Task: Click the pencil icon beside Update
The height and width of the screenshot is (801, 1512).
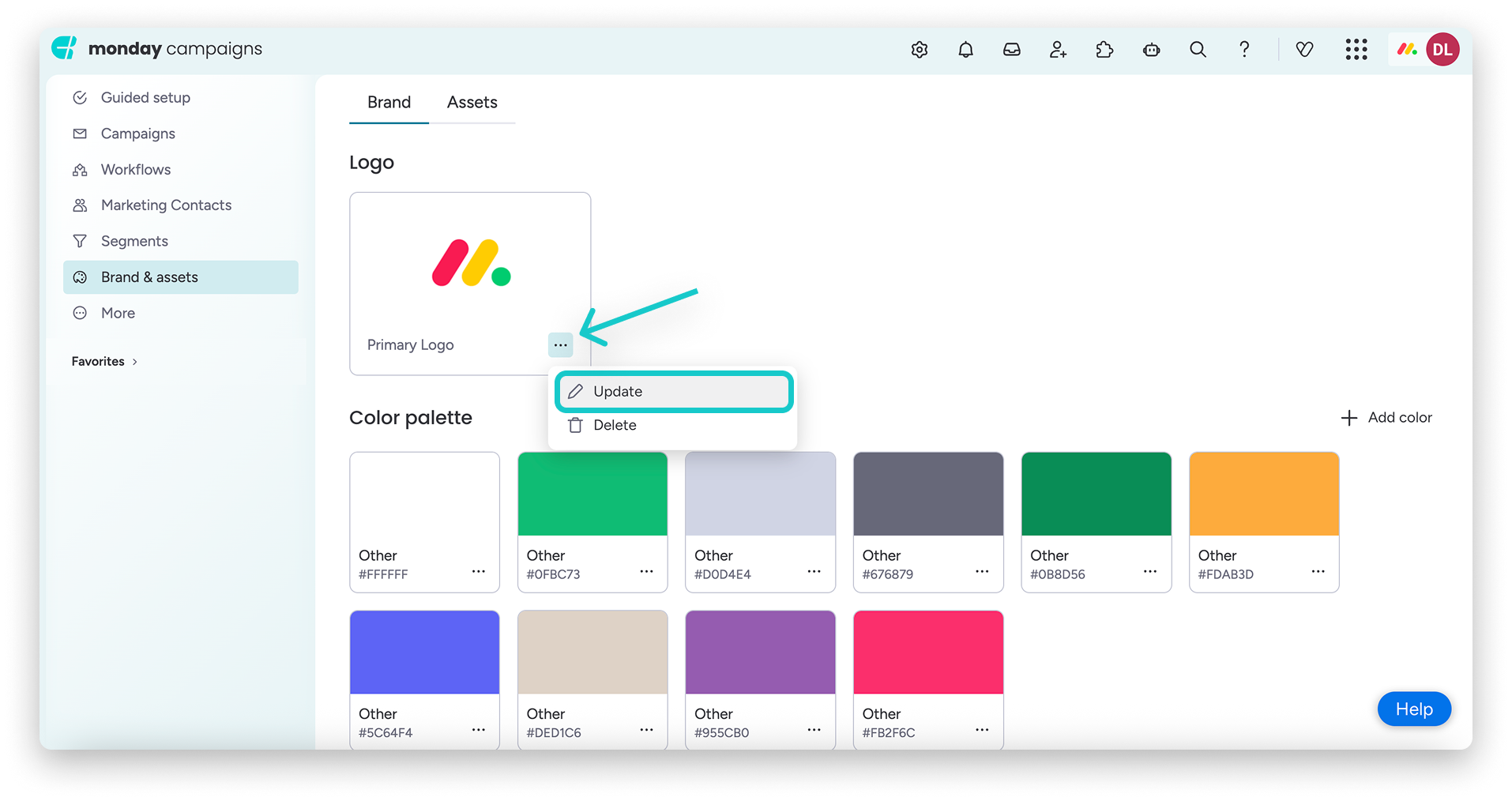Action: coord(575,392)
